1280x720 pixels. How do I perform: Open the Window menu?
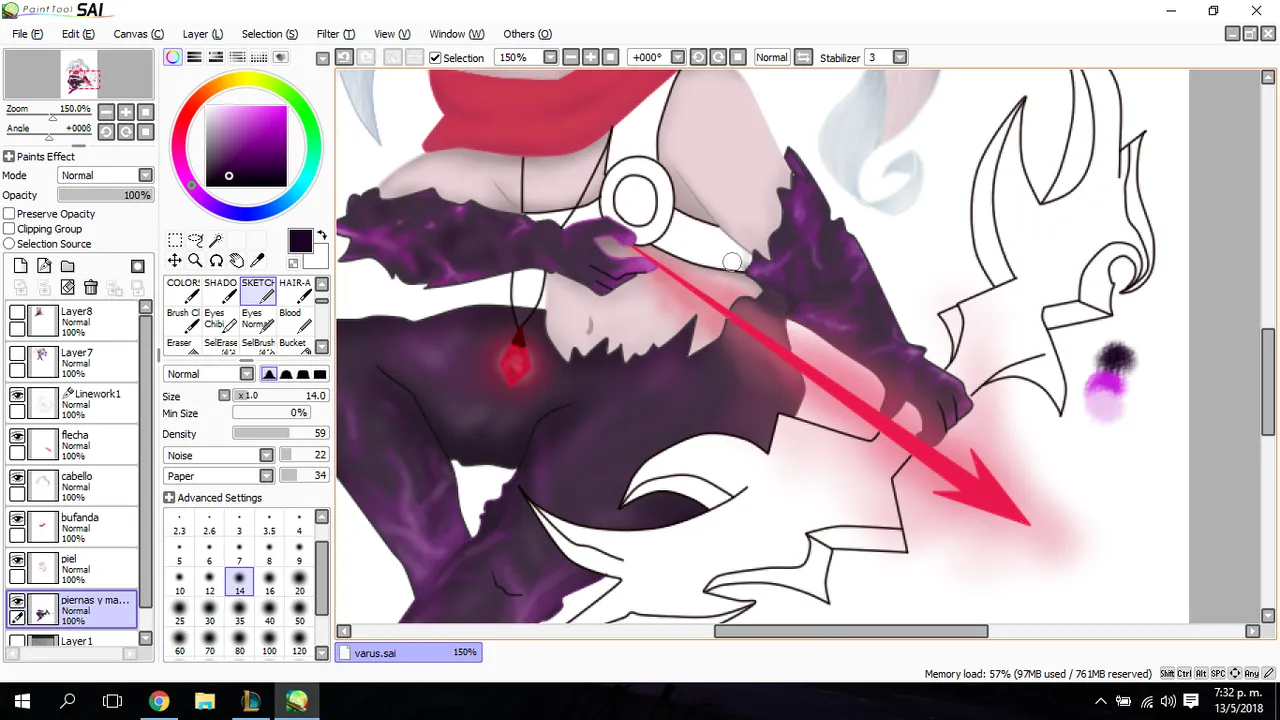point(457,34)
